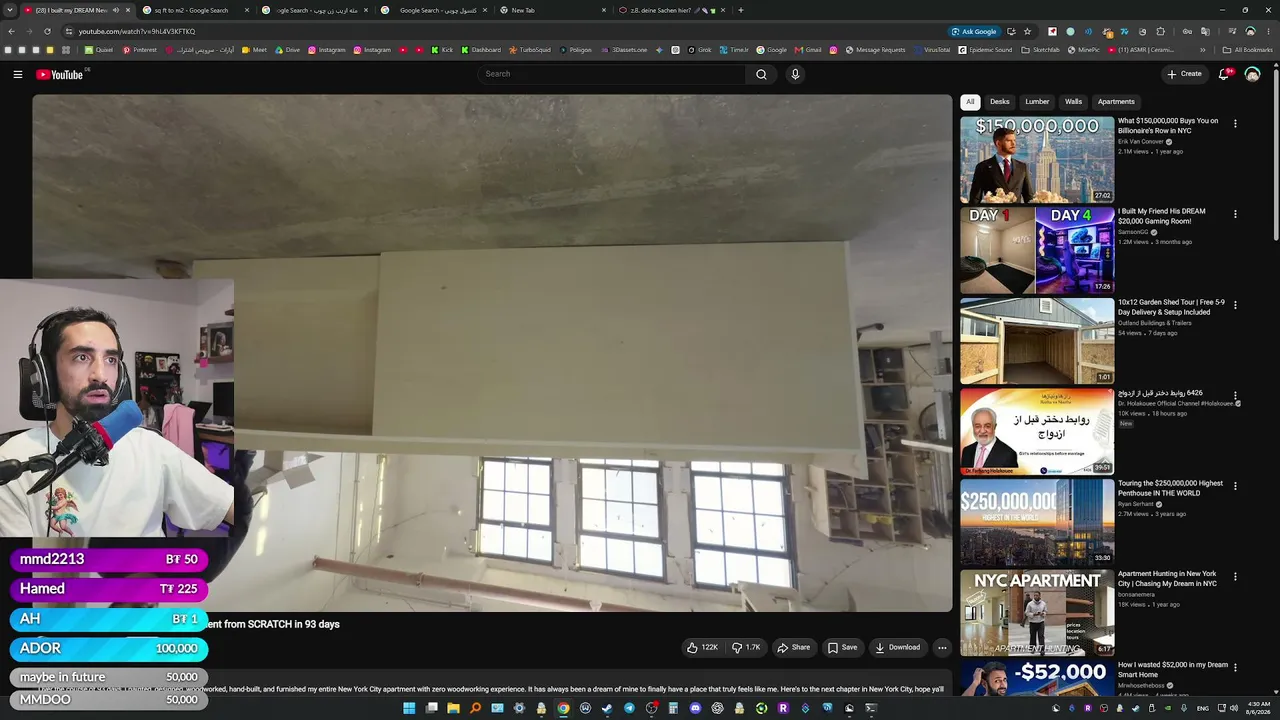Screen dimensions: 1280x720
Task: Click the Download button
Action: point(898,648)
